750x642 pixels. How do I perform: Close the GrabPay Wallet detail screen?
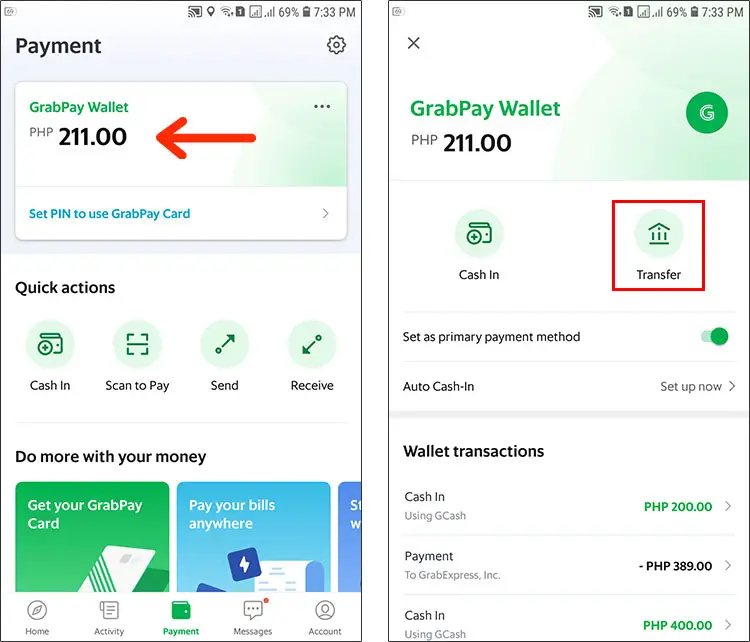(414, 43)
